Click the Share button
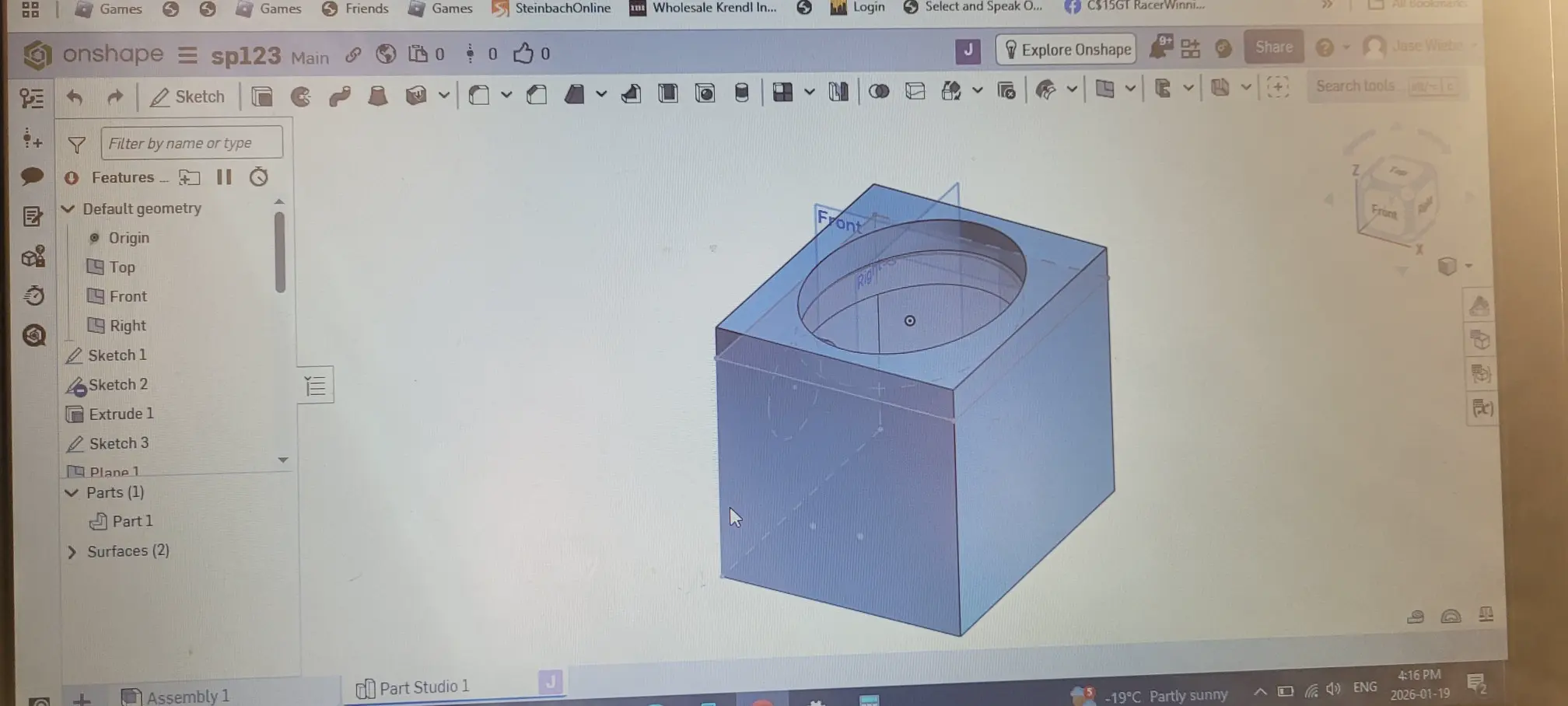The width and height of the screenshot is (1568, 706). [x=1273, y=47]
